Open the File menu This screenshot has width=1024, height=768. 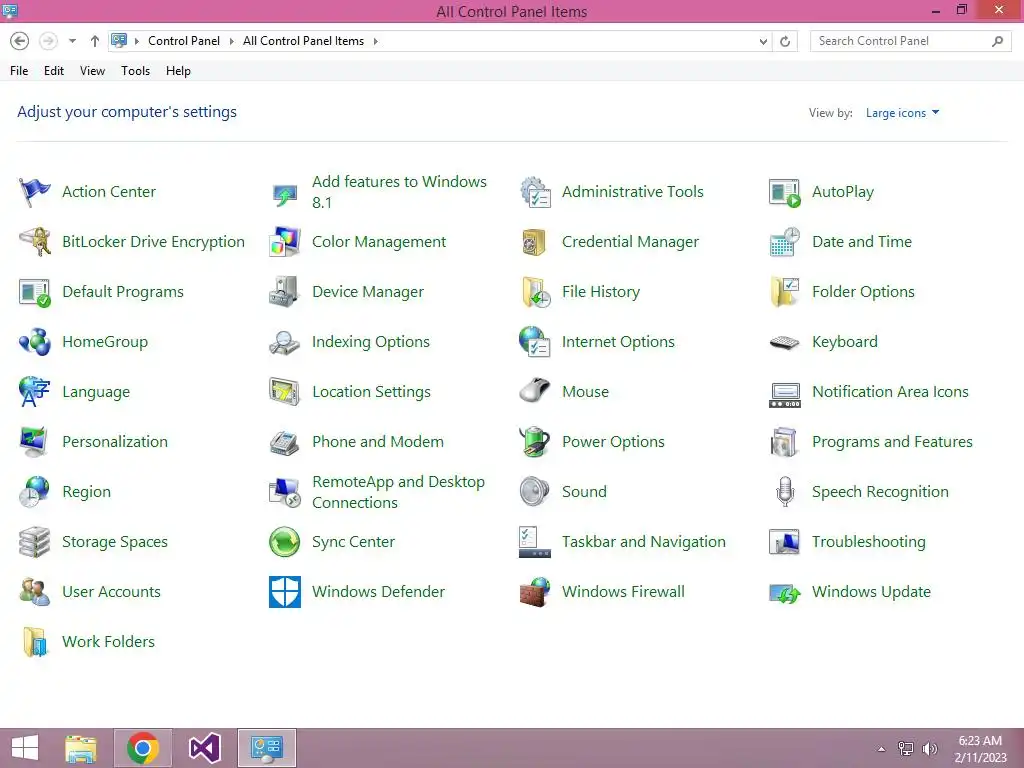(19, 71)
